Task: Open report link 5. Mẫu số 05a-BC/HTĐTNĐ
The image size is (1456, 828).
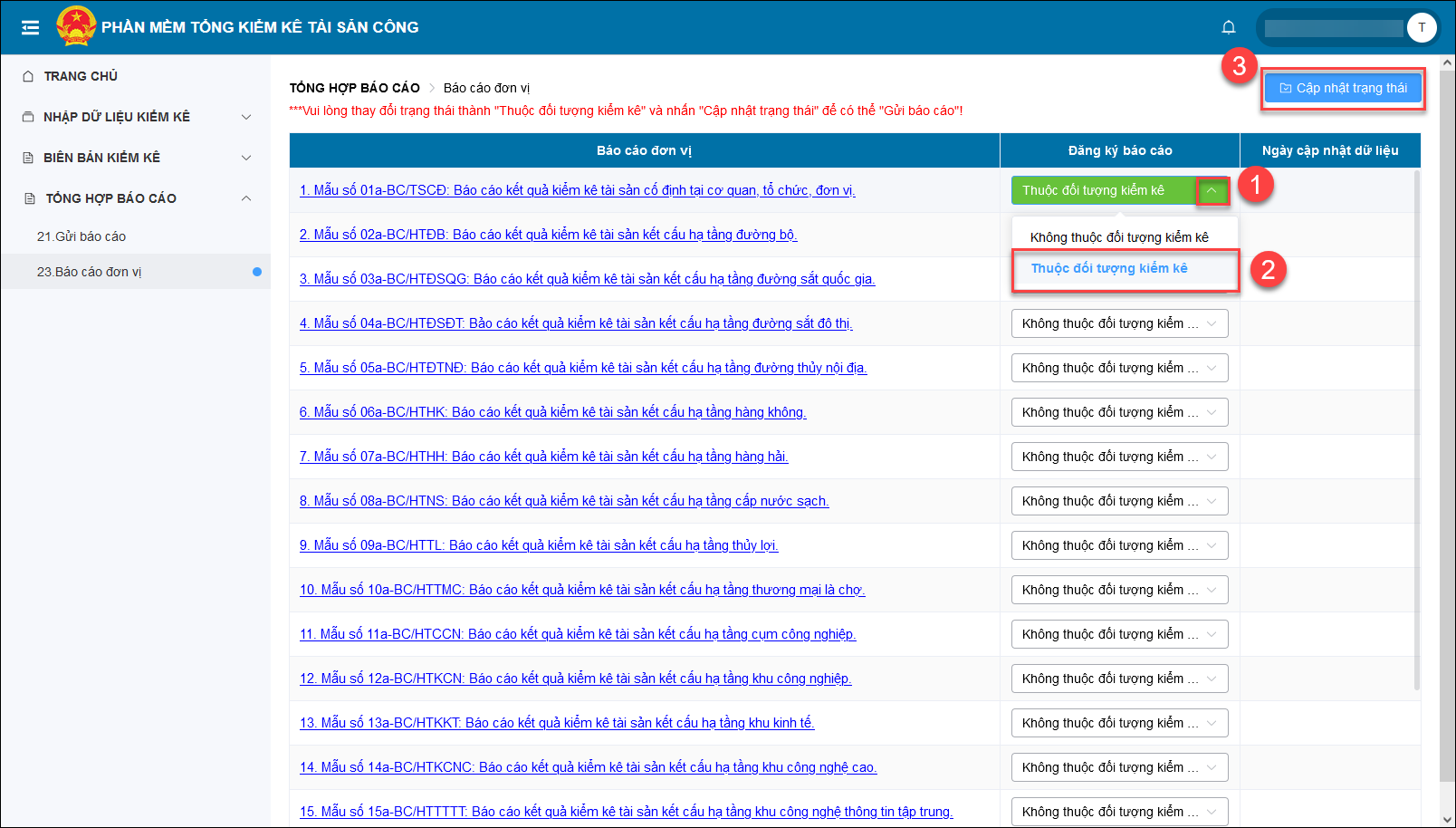Action: [x=583, y=368]
